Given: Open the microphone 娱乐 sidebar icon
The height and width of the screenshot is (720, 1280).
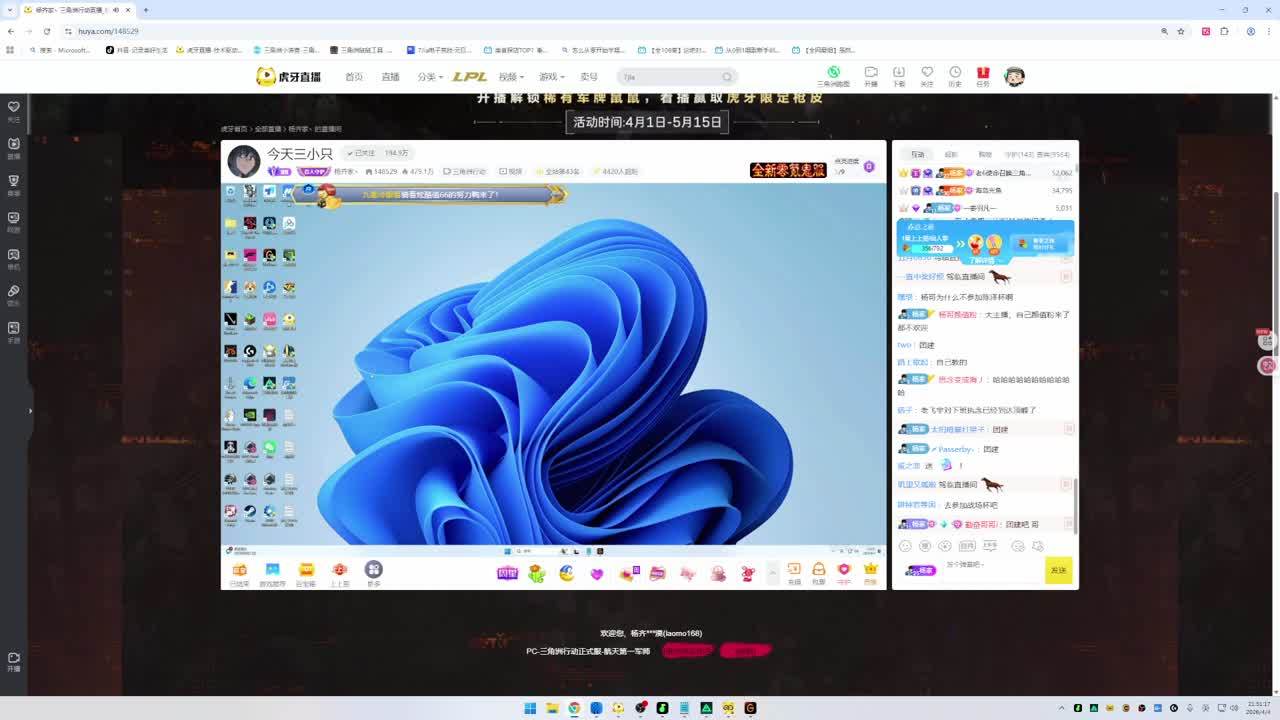Looking at the screenshot, I should [x=14, y=292].
